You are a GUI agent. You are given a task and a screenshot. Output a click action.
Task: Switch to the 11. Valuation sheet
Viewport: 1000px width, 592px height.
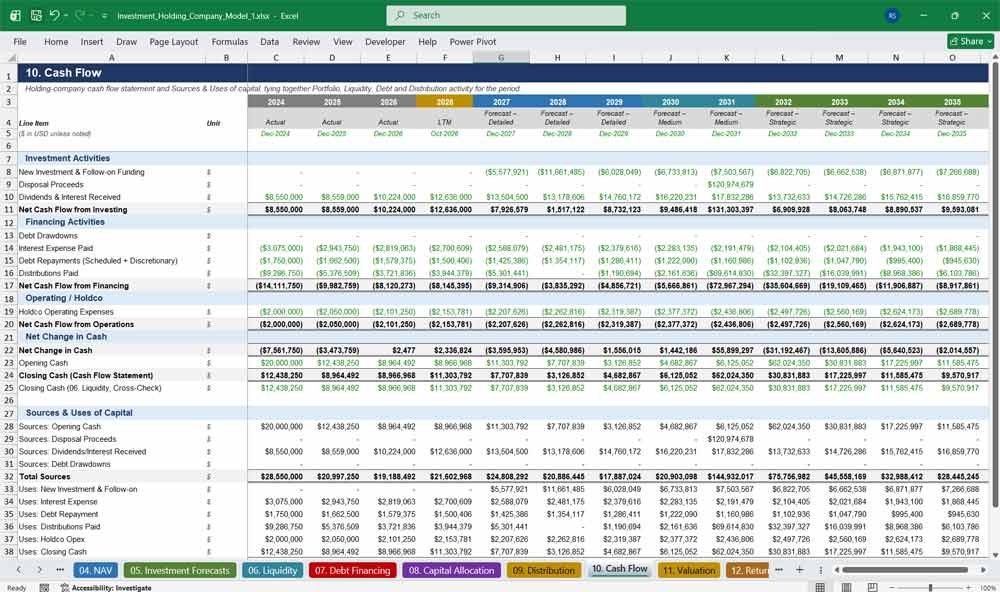(x=688, y=570)
